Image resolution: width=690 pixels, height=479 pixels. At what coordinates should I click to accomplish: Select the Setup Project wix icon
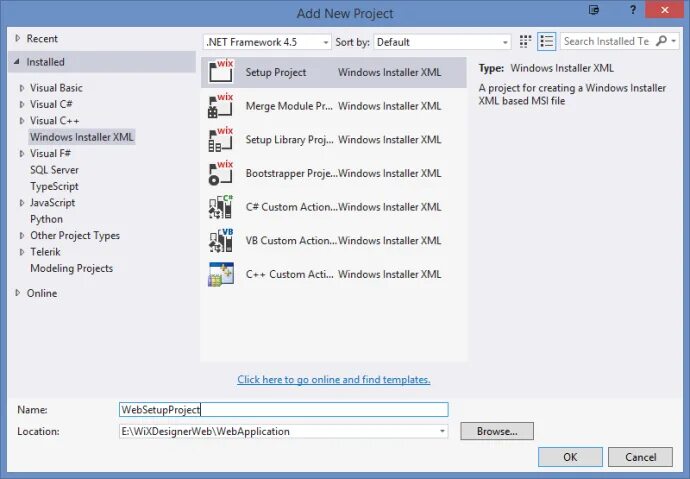tap(220, 72)
